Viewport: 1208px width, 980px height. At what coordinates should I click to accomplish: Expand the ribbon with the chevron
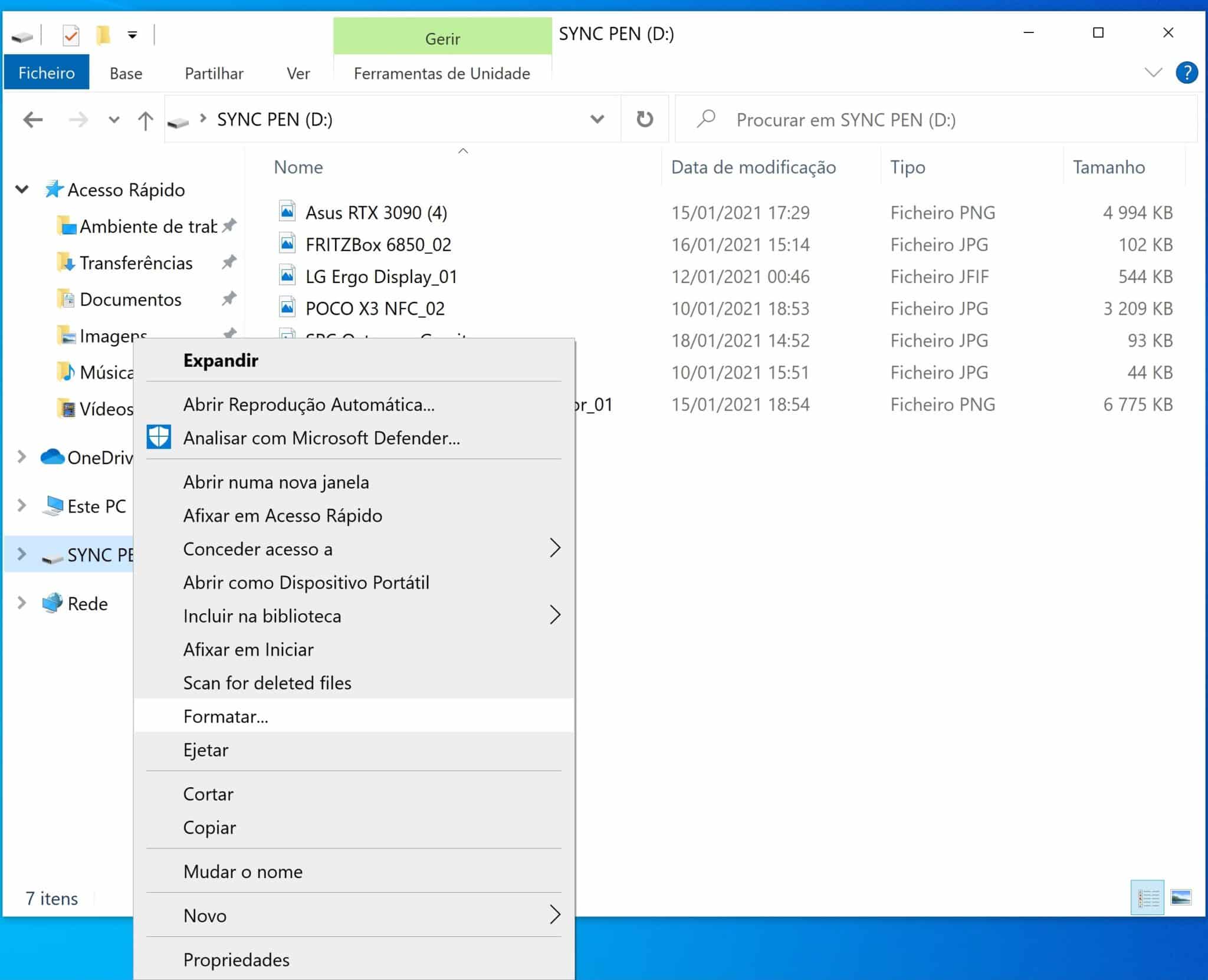point(1153,73)
